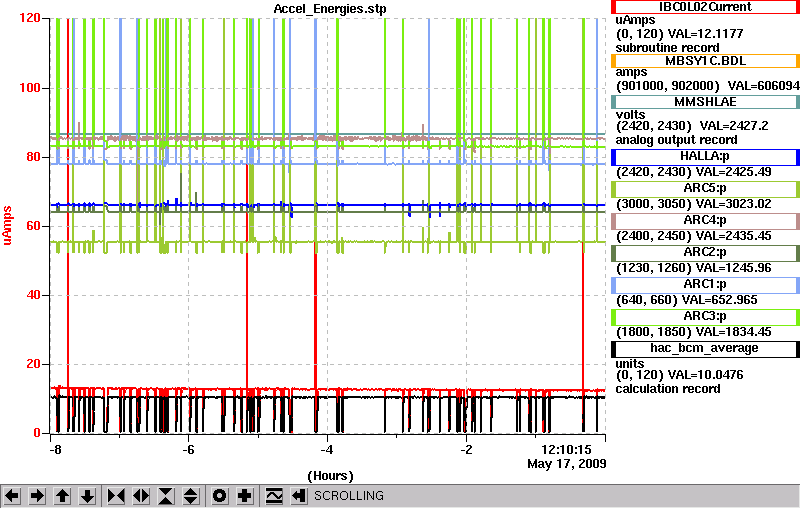Select the MBSY1C.BDL curve legend
Viewport: 800px width, 508px height.
tap(705, 61)
